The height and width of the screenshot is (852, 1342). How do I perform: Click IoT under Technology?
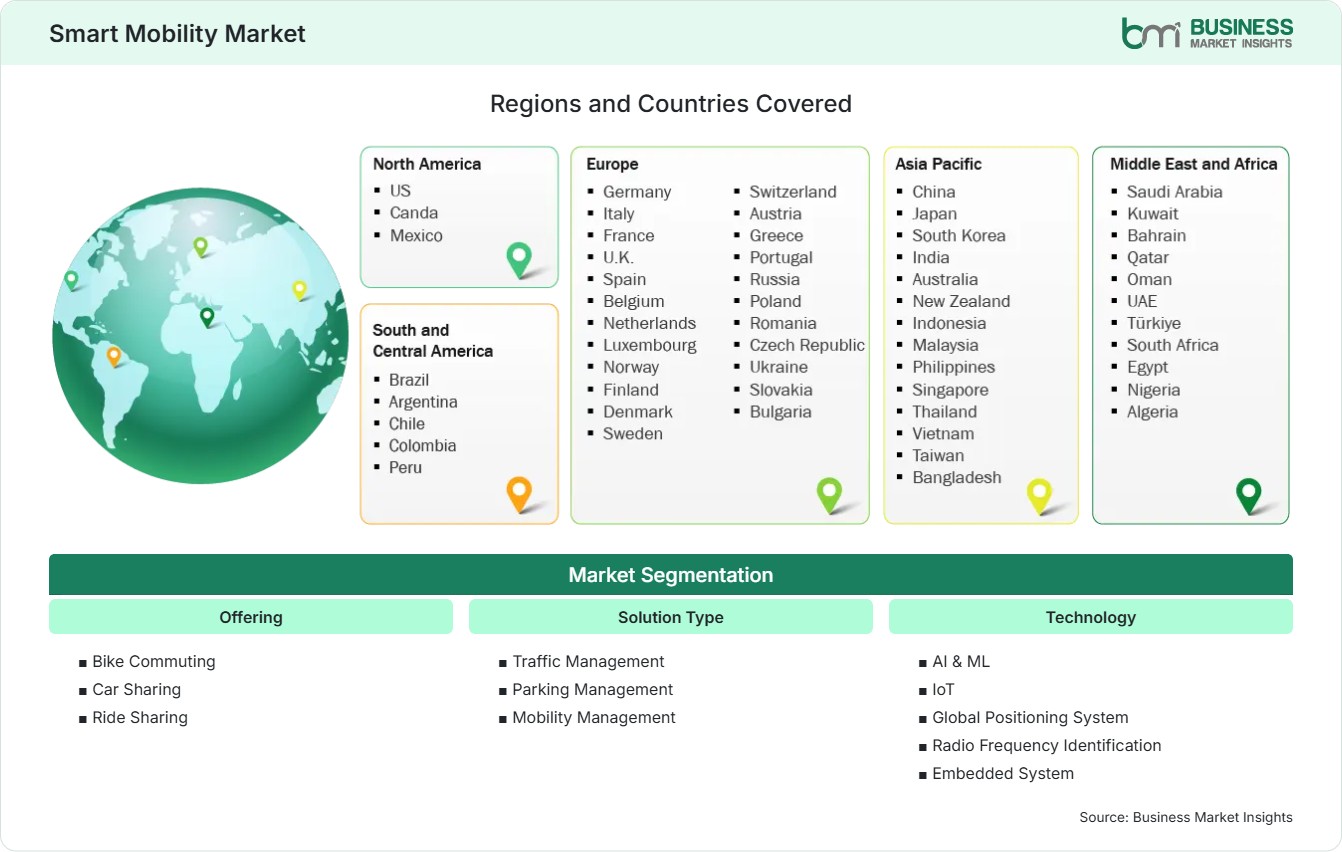click(x=944, y=690)
